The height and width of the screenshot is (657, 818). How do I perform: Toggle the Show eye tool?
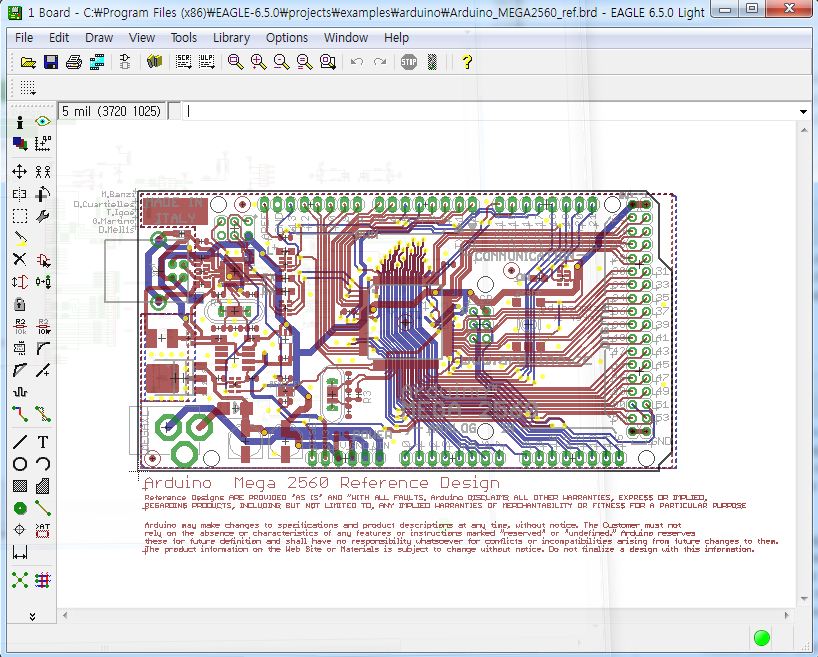[x=43, y=122]
